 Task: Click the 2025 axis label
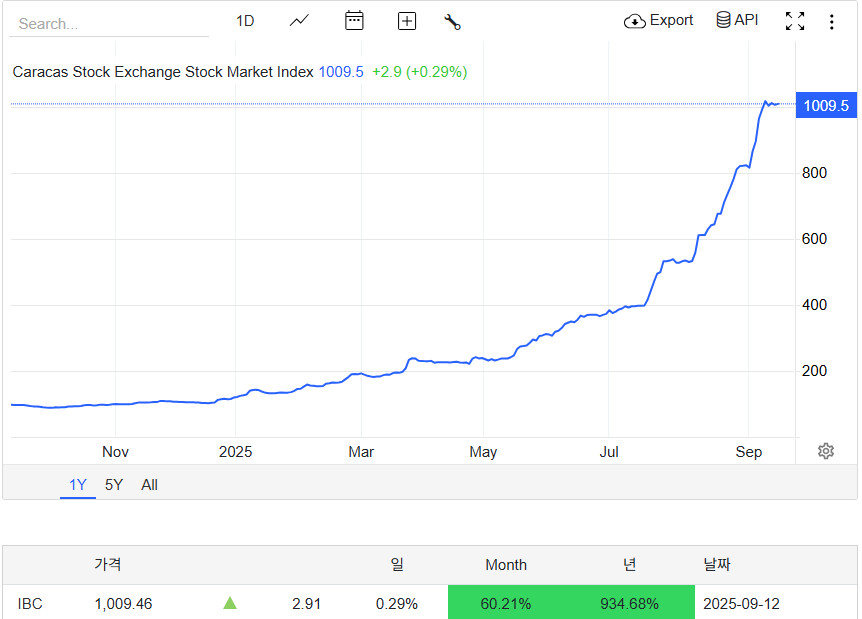[235, 452]
